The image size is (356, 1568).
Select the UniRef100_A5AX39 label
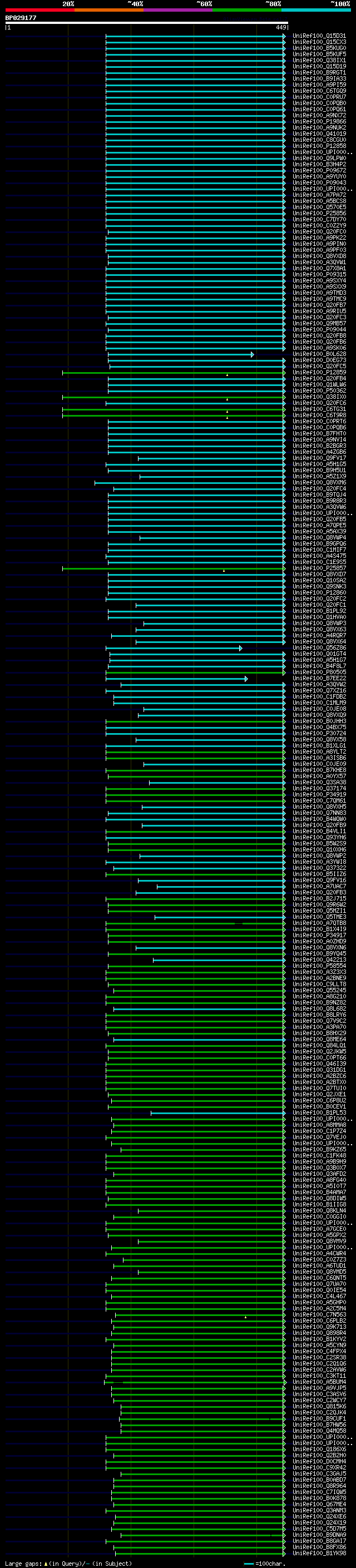[319, 531]
